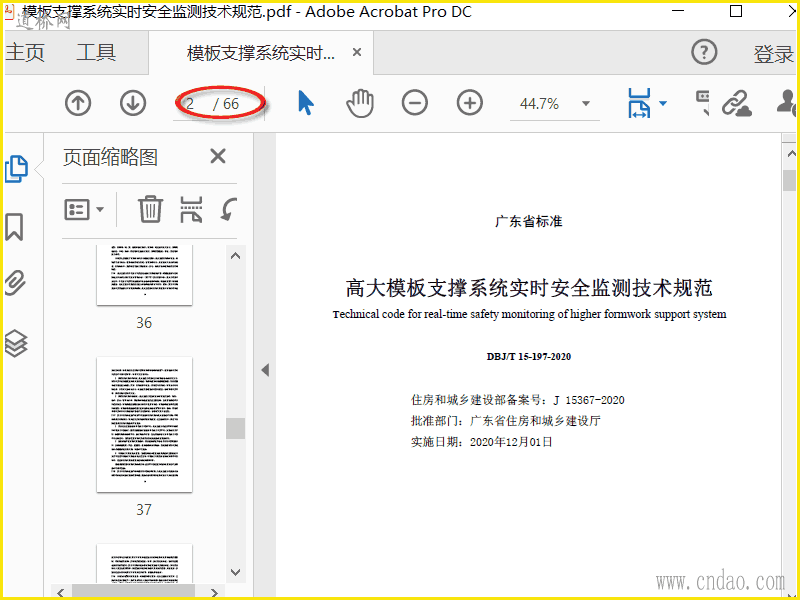Open the bookmarks panel icon
The image size is (800, 600).
14,227
